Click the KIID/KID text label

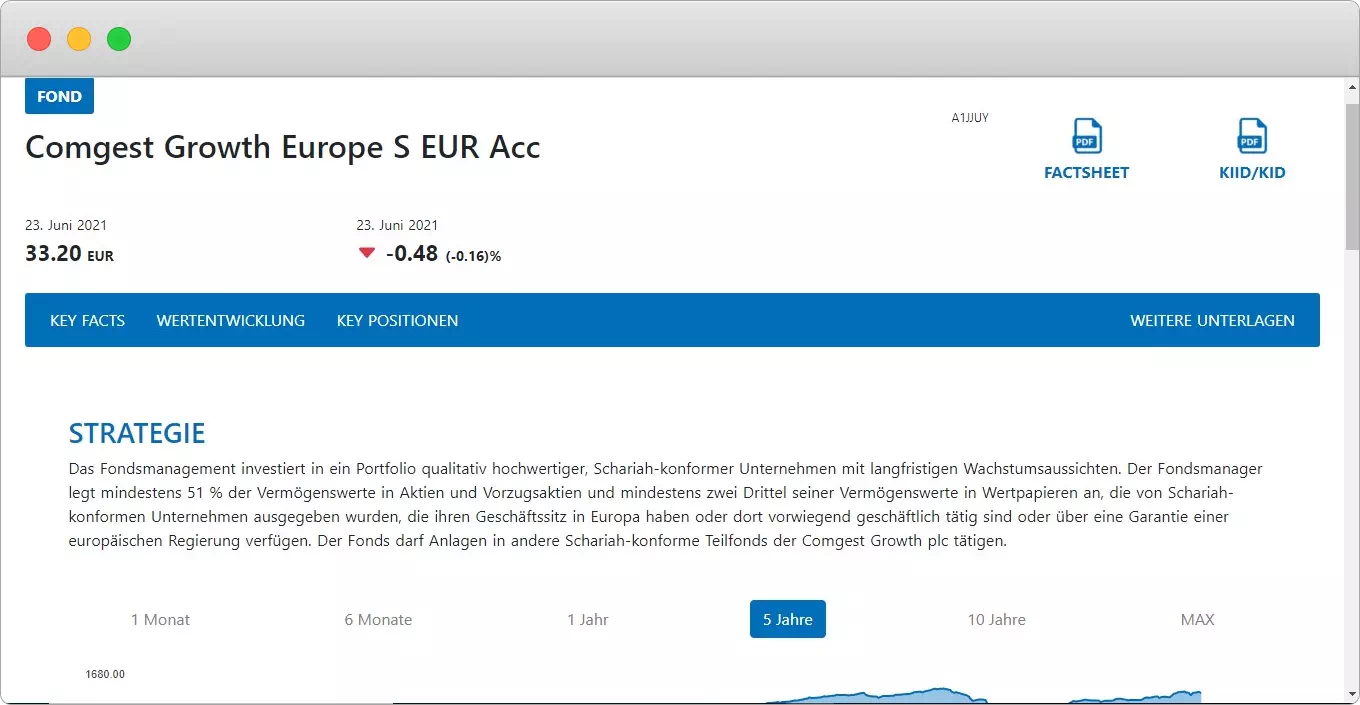[x=1252, y=173]
